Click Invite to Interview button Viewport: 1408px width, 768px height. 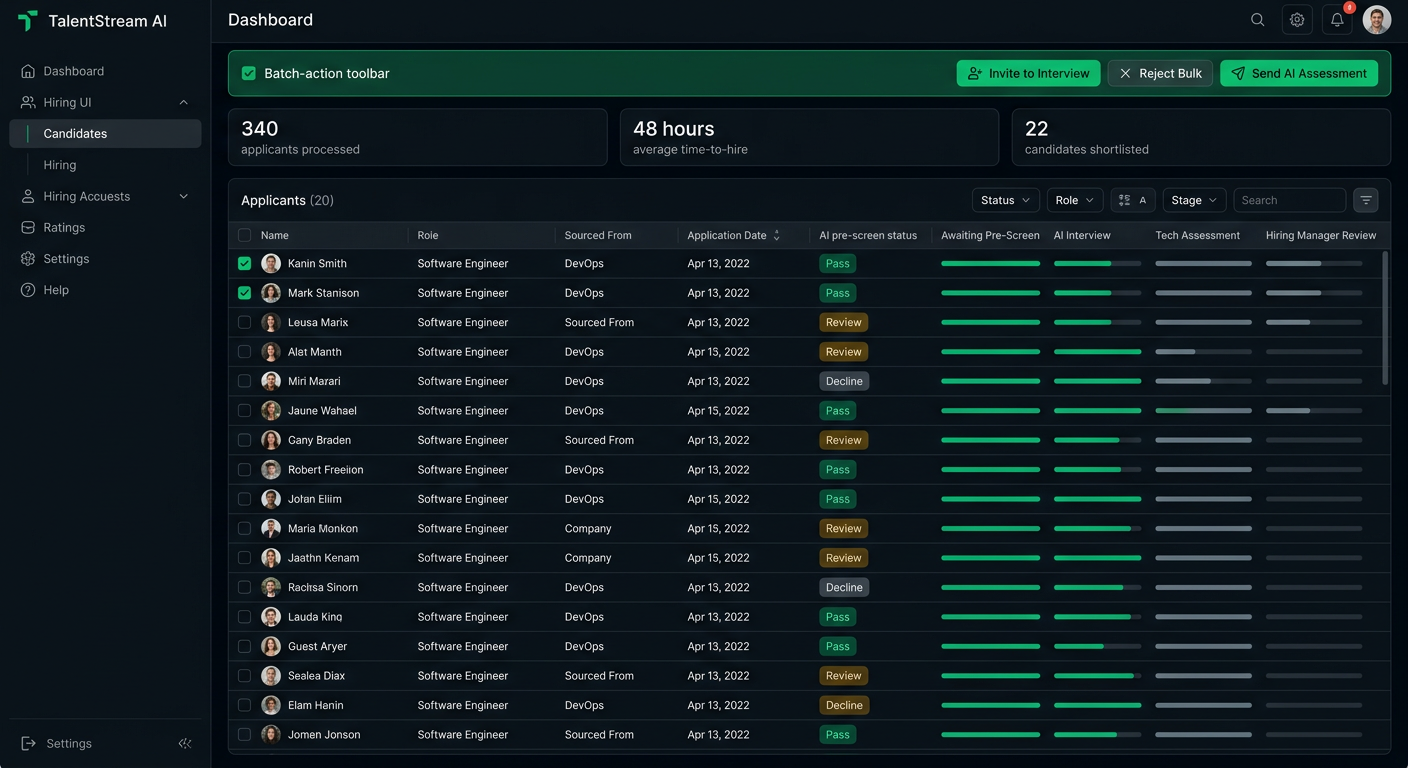pyautogui.click(x=1028, y=73)
